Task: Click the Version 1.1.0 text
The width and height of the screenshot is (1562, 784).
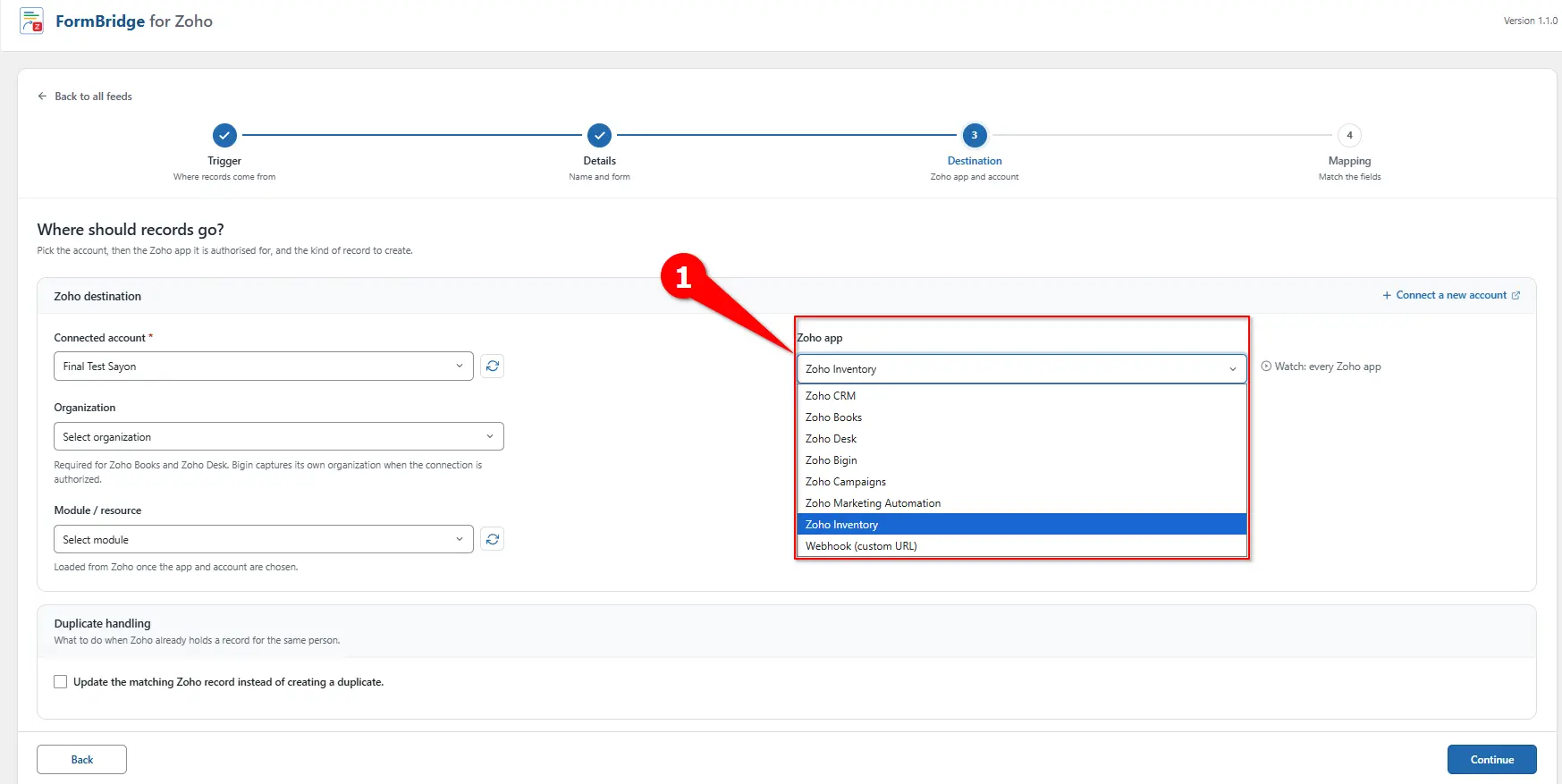Action: tap(1530, 21)
